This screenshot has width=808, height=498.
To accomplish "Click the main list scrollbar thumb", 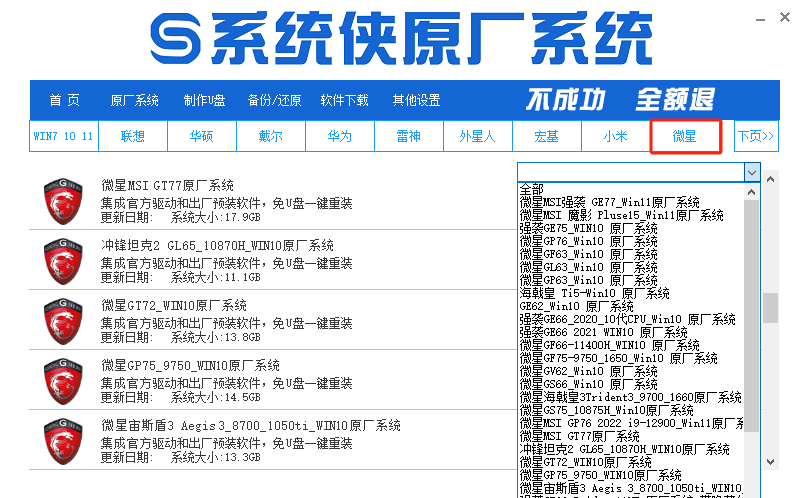I will pos(770,308).
